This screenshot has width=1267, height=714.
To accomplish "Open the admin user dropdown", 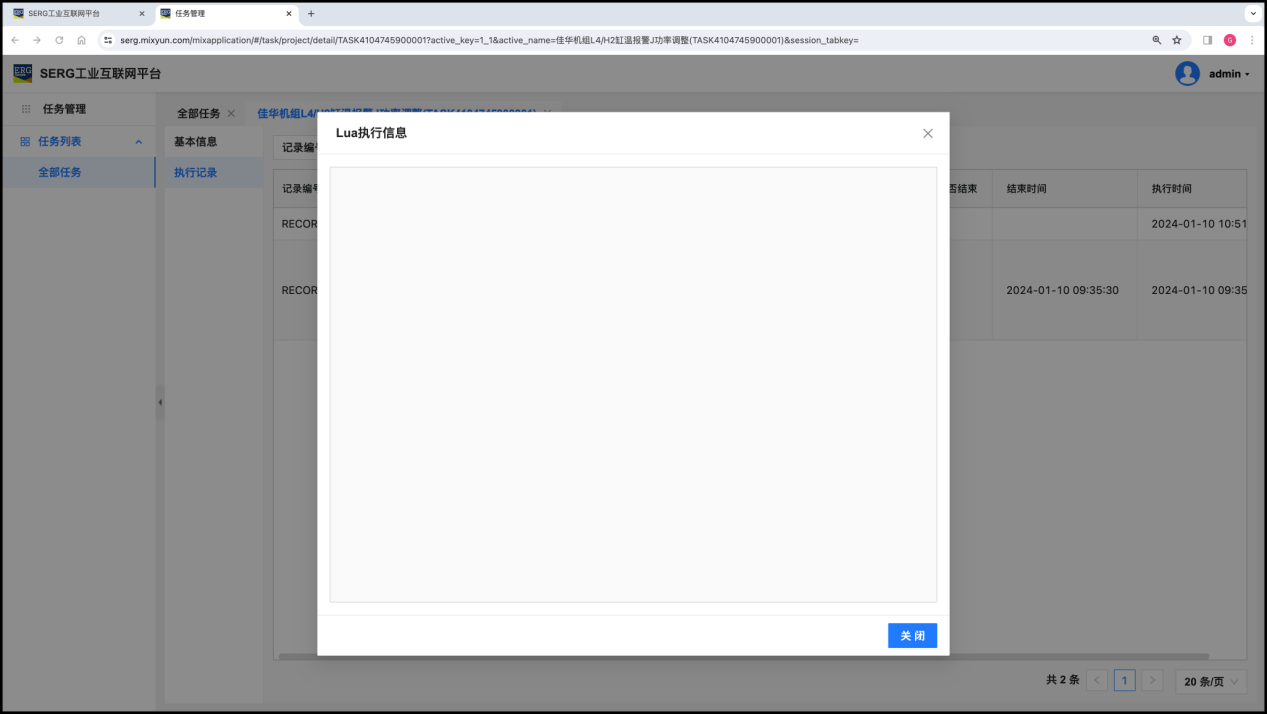I will (x=1229, y=74).
